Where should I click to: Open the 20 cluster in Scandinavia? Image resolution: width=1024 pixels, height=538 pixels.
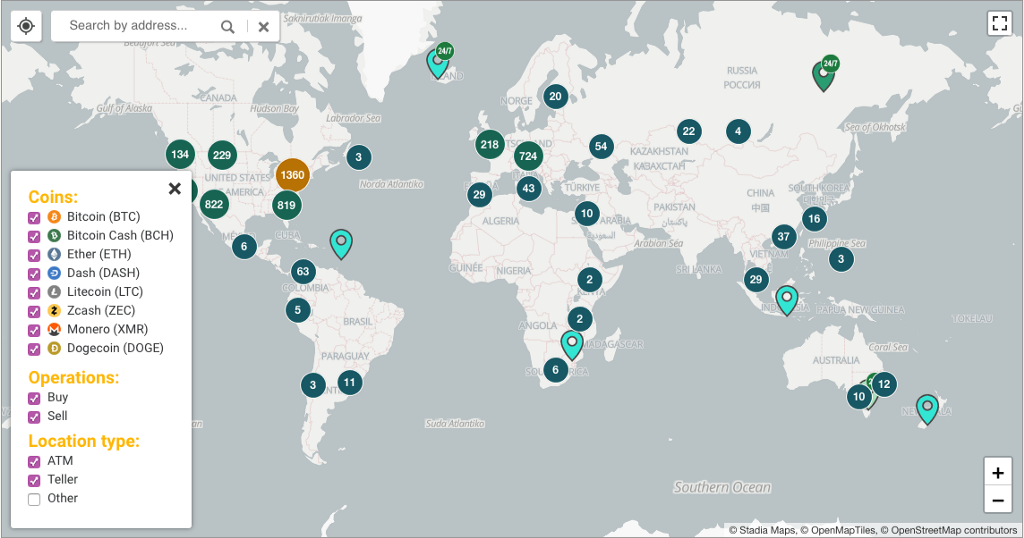click(x=556, y=97)
